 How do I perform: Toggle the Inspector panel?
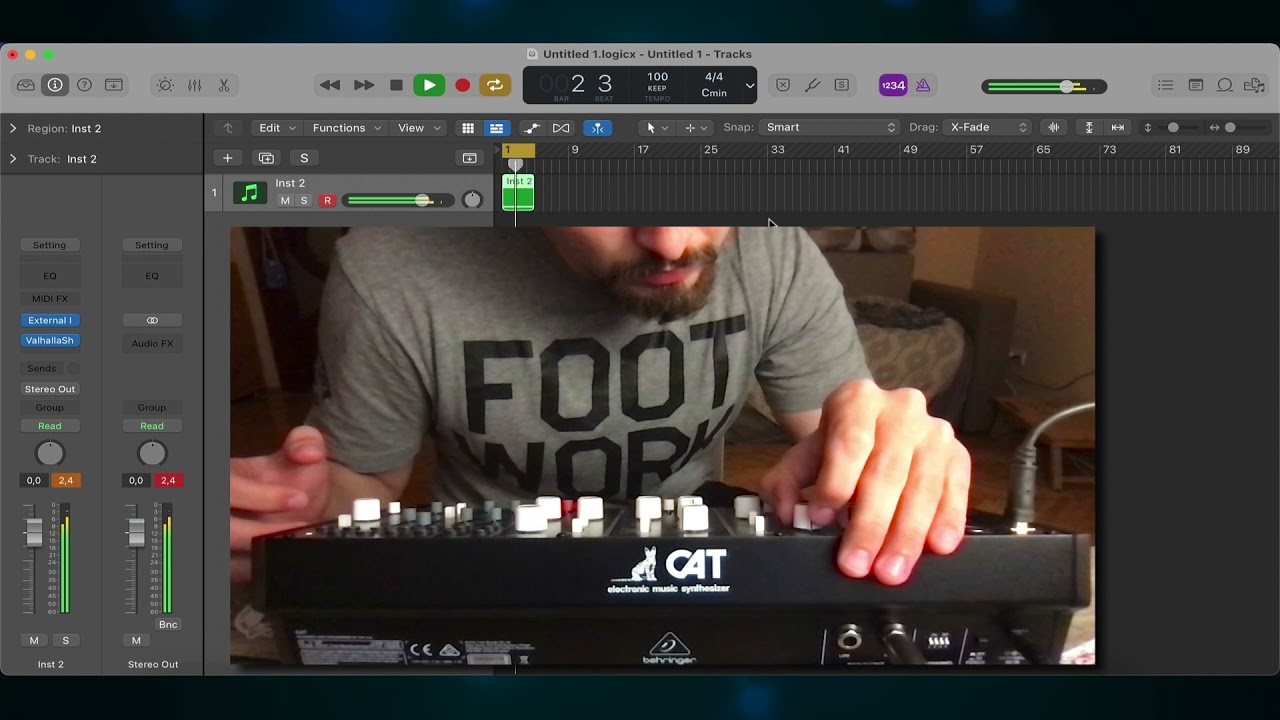point(55,85)
